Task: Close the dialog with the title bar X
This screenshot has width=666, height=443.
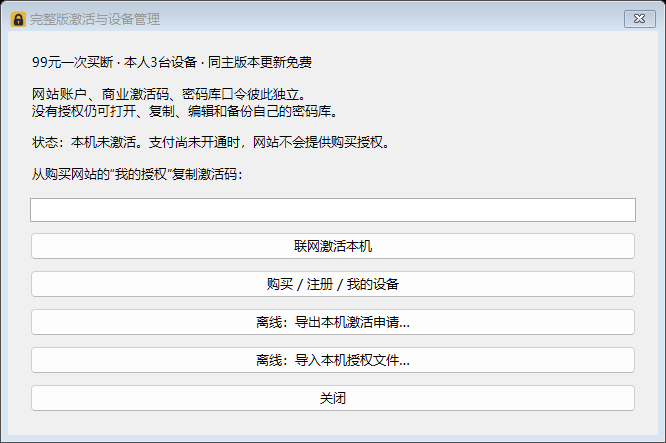Action: click(639, 19)
